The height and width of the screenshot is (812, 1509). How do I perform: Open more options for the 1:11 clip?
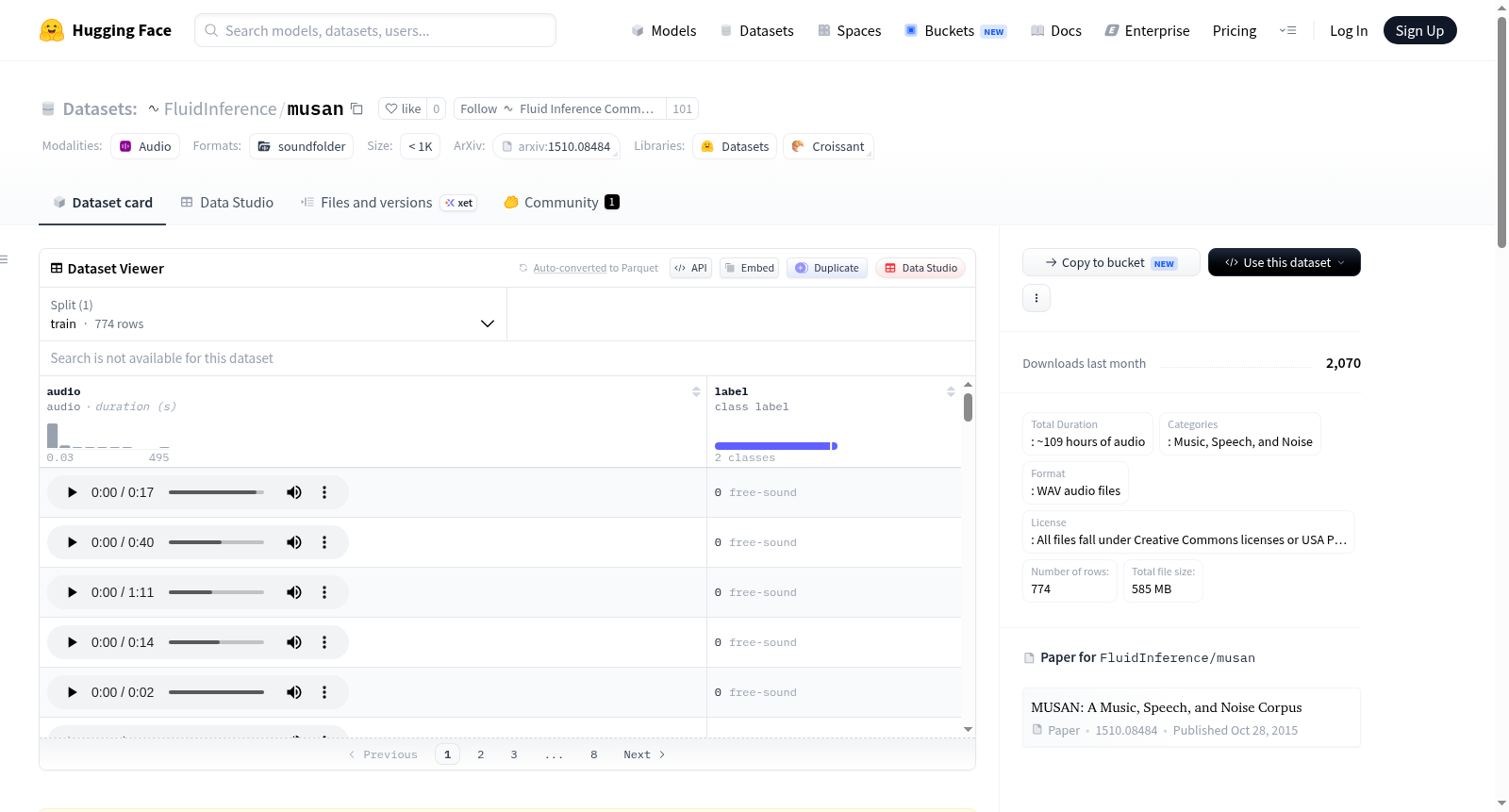[x=324, y=592]
